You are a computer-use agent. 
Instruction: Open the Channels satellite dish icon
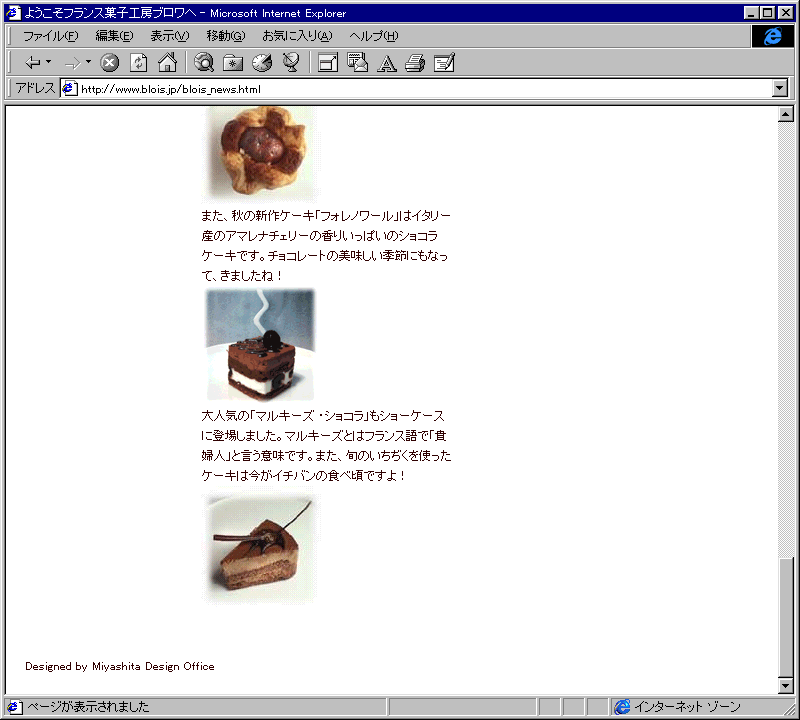point(291,63)
